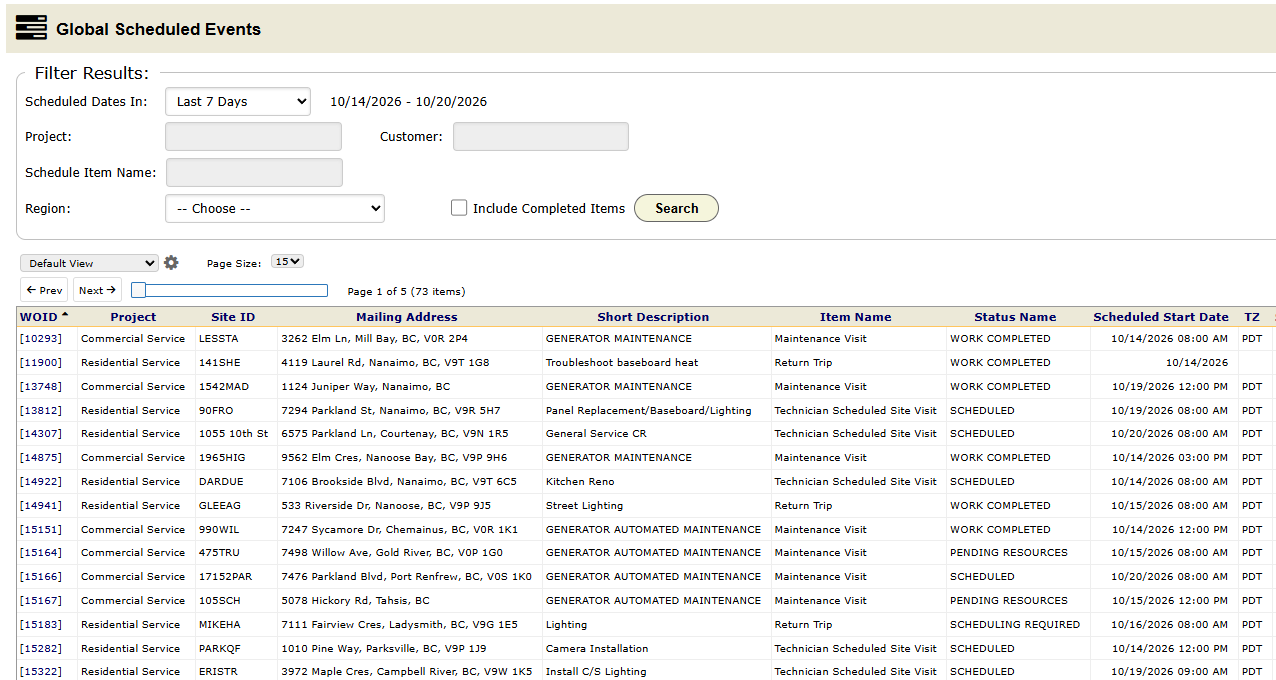The image size is (1276, 680).
Task: Click Install C/S Lighting description
Action: tap(596, 671)
